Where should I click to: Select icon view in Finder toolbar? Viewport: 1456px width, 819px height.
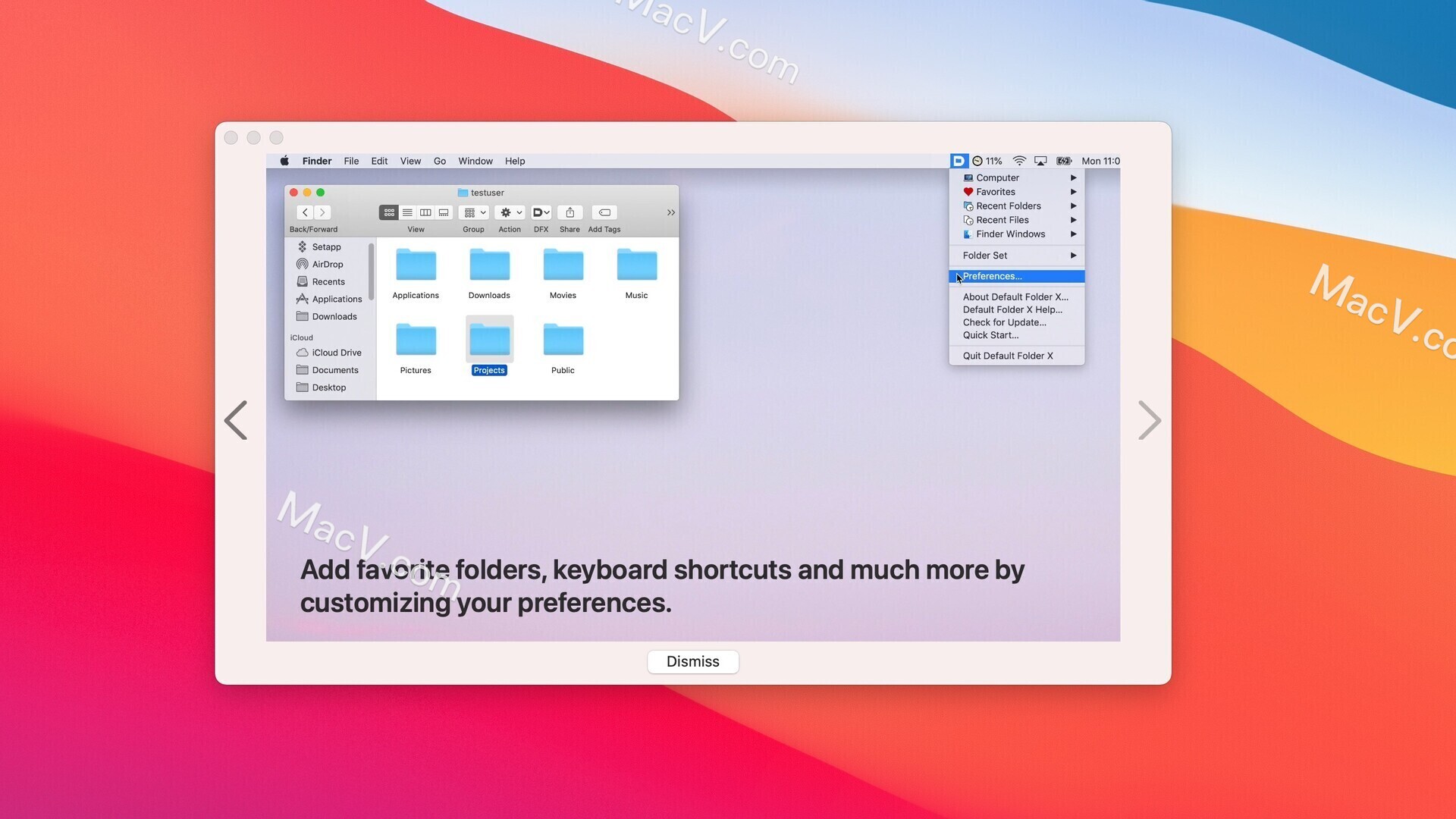[389, 212]
